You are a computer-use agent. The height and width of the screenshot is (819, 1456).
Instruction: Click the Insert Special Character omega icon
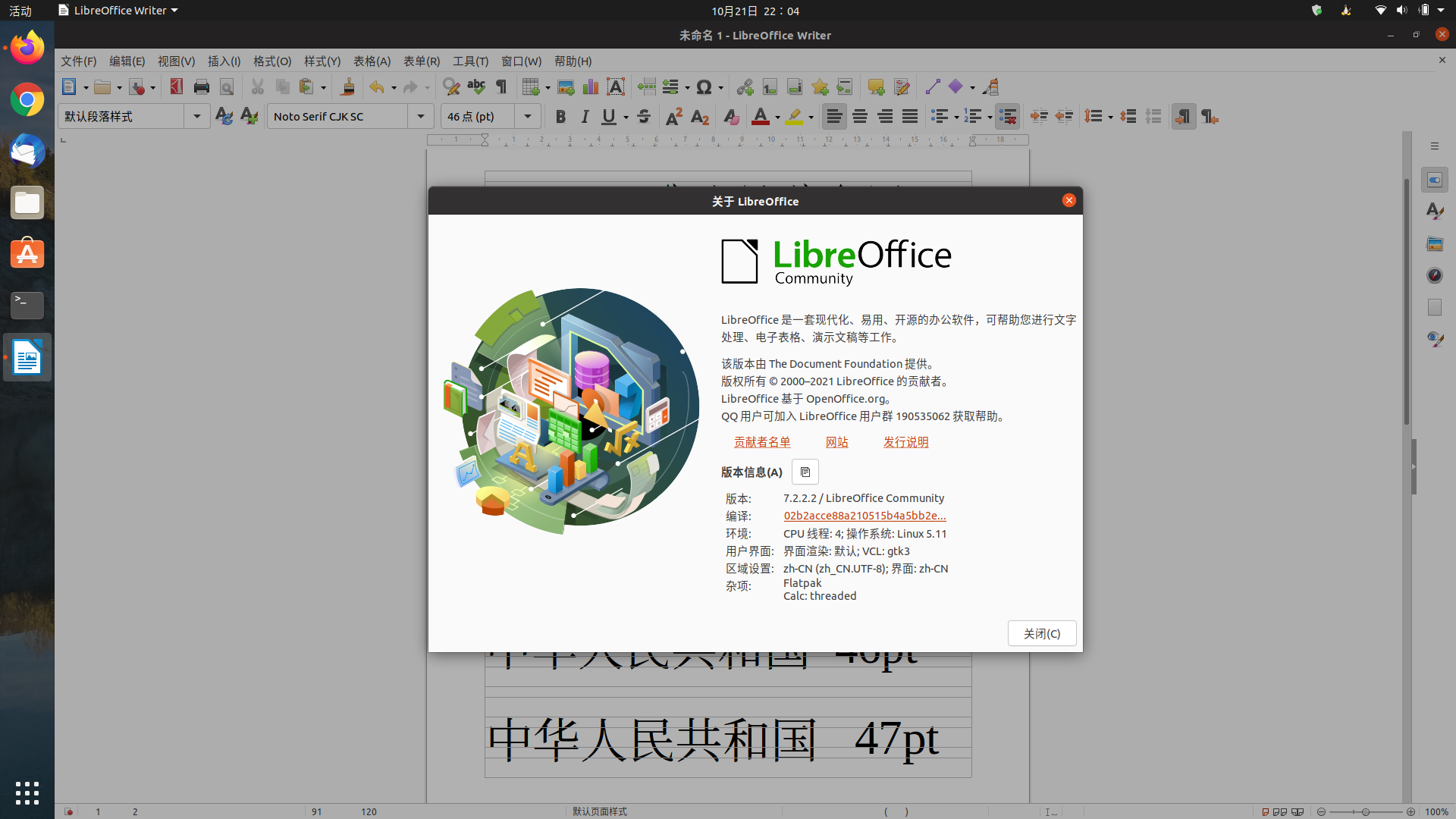click(x=704, y=87)
